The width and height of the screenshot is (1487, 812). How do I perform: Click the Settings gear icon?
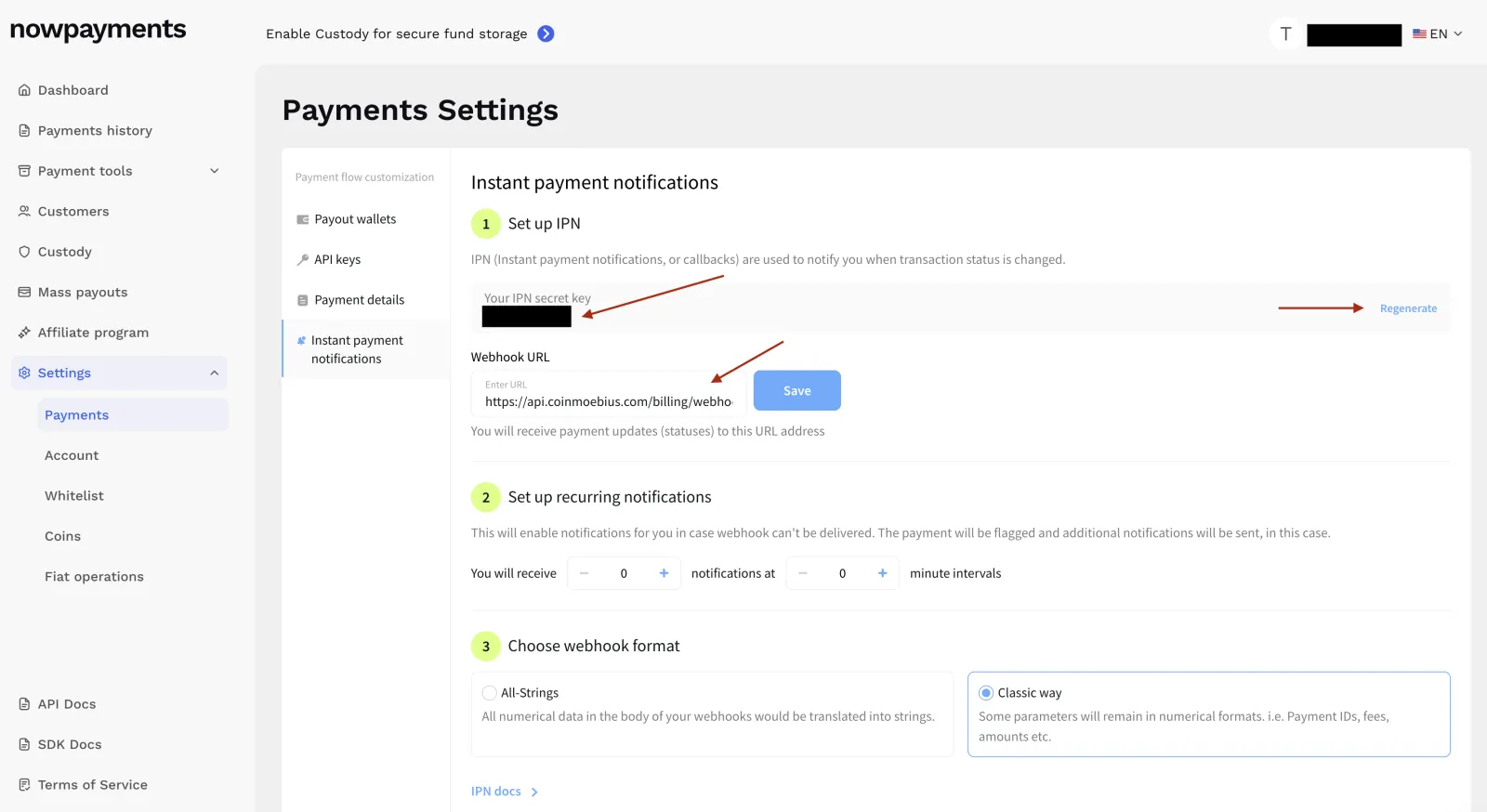[x=24, y=373]
